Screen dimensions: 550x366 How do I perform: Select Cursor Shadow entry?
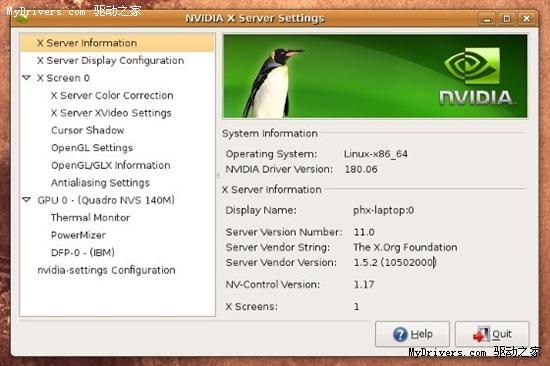pos(87,130)
